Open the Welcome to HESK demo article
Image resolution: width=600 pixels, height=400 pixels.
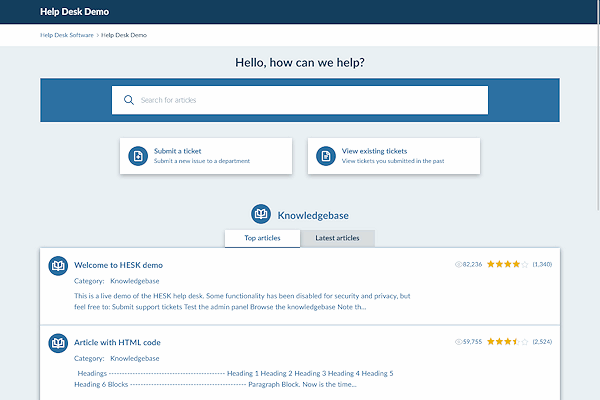pos(118,265)
